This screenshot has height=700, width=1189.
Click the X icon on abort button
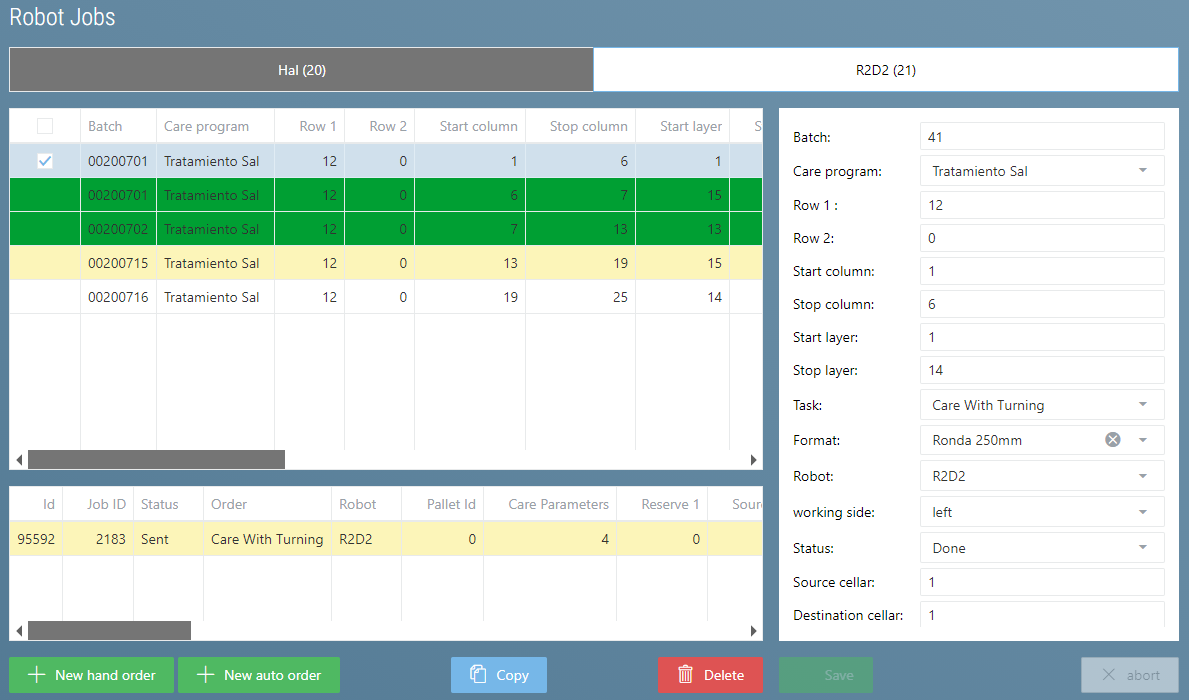[1108, 675]
